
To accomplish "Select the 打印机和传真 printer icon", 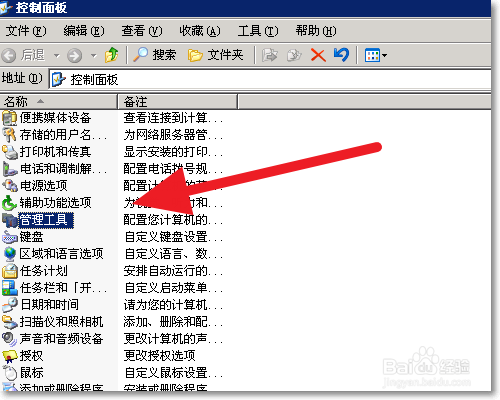I will pyautogui.click(x=10, y=152).
